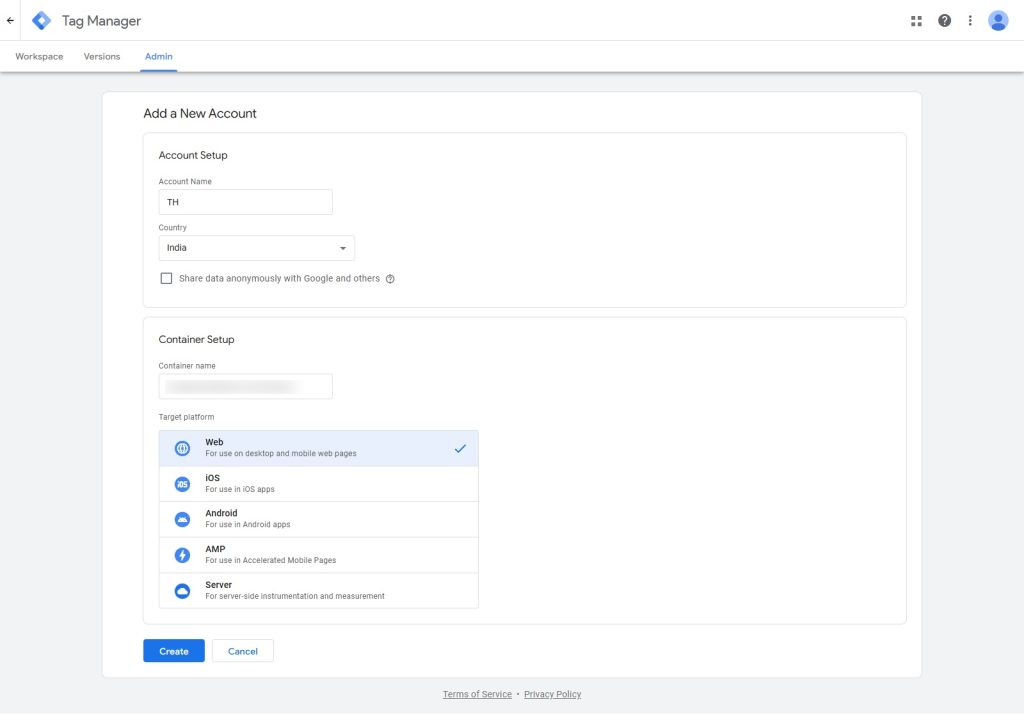Click the tooltip icon next to share data option

tap(390, 278)
